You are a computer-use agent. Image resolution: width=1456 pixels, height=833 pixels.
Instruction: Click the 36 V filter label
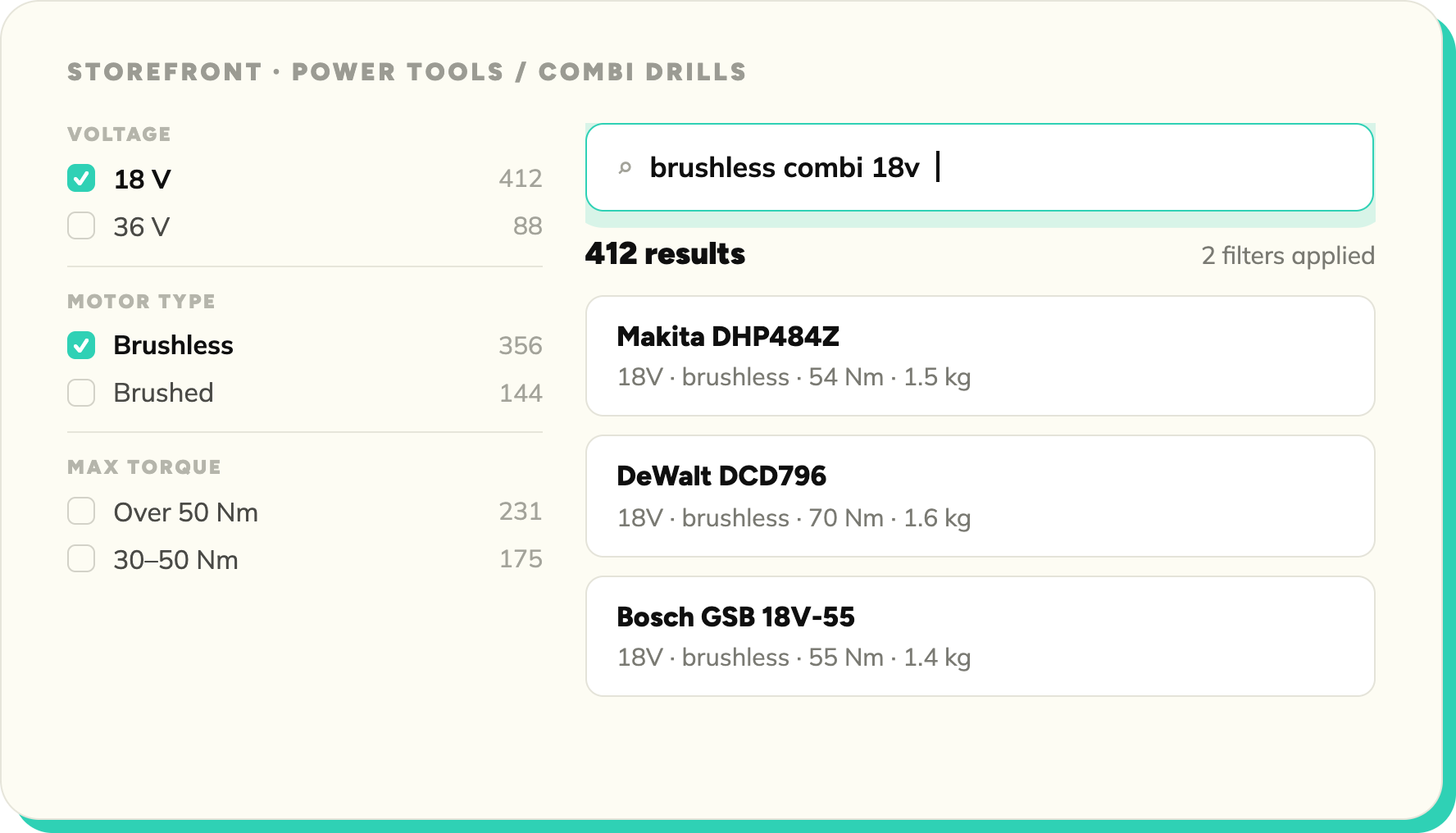(142, 226)
